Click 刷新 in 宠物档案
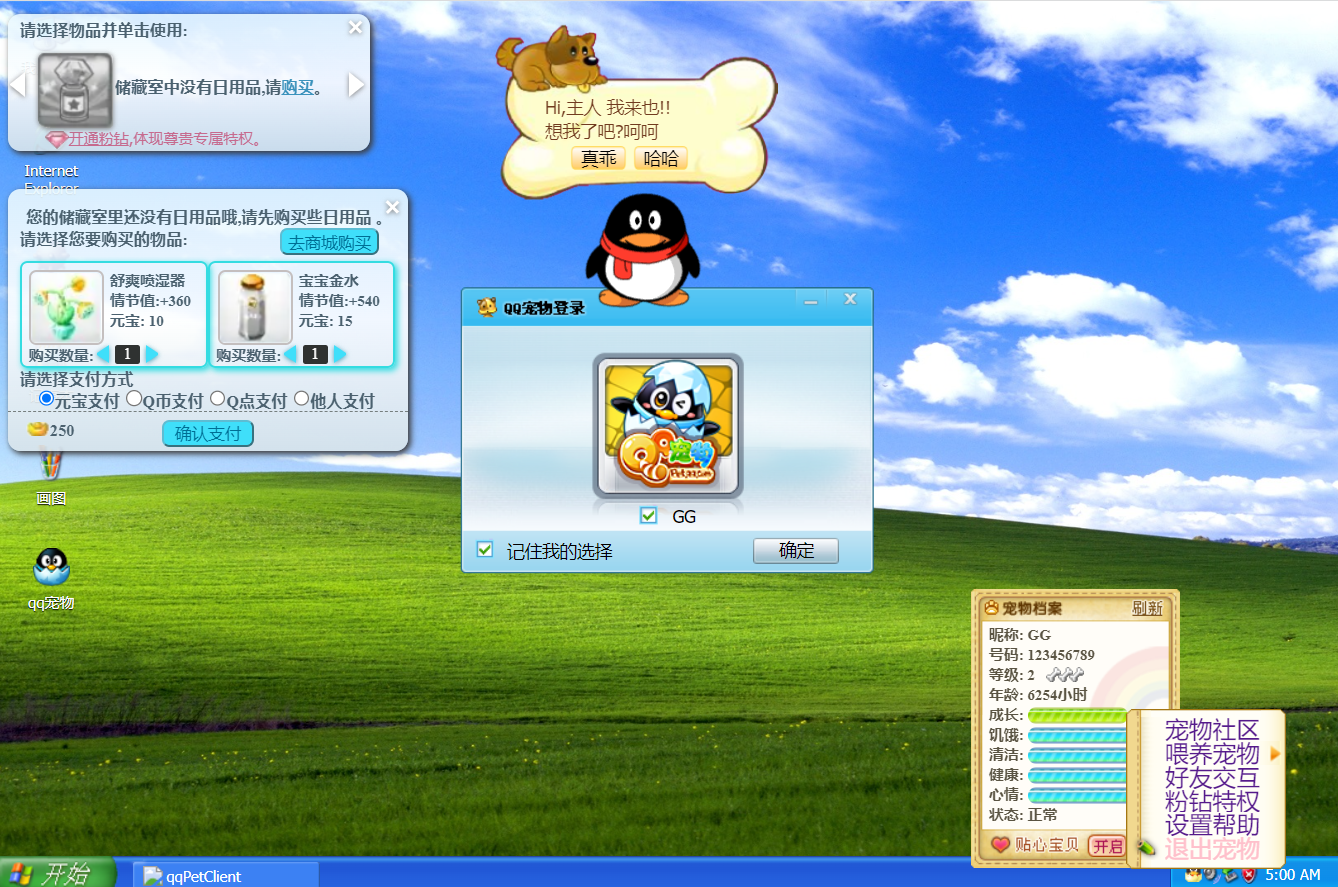Image resolution: width=1338 pixels, height=887 pixels. pyautogui.click(x=1147, y=608)
